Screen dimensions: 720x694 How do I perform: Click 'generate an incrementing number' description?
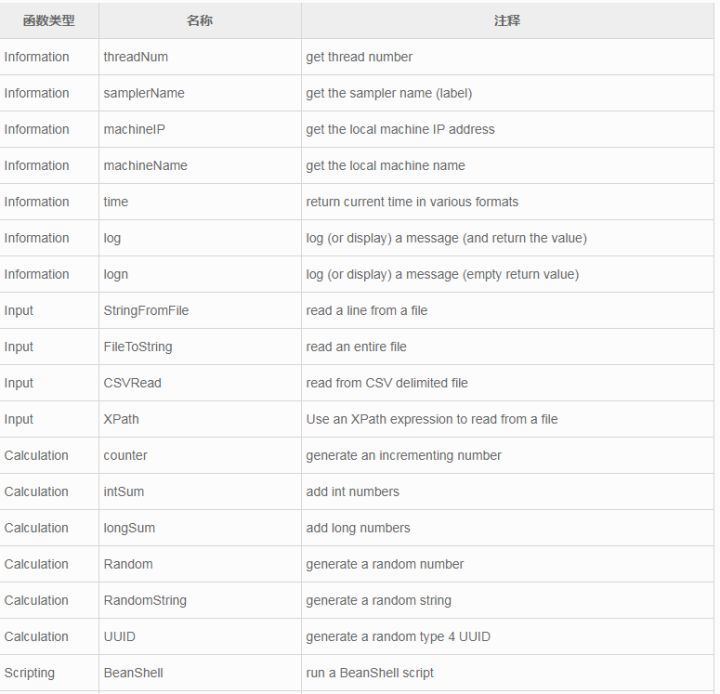point(404,456)
